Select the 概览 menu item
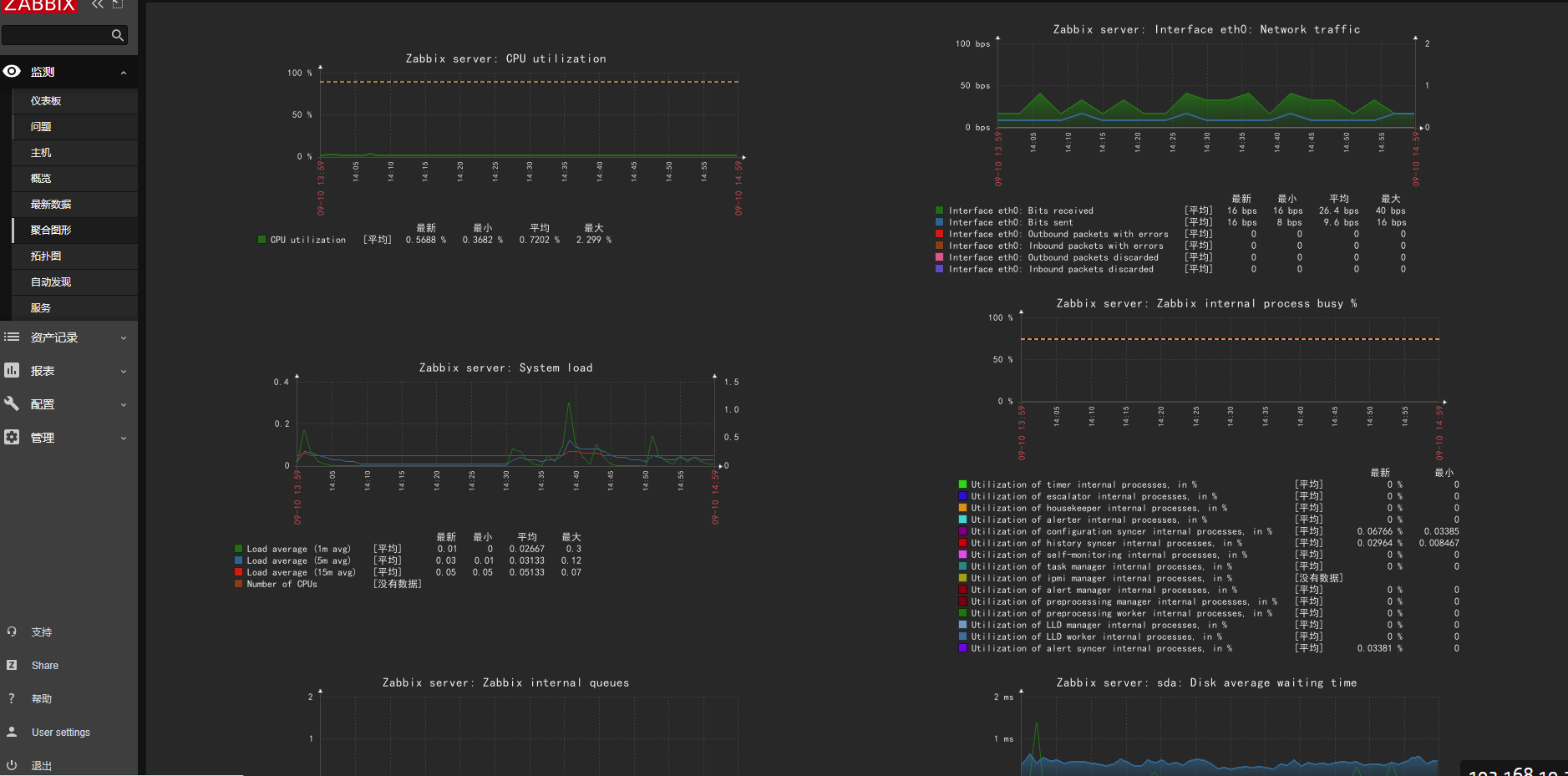Screen dimensions: 1568x776 click(75, 179)
